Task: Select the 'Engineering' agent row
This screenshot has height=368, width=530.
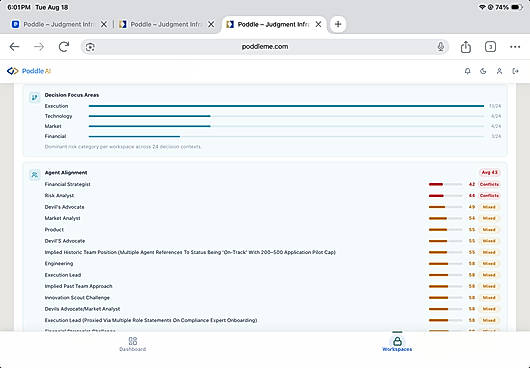Action: coord(272,264)
